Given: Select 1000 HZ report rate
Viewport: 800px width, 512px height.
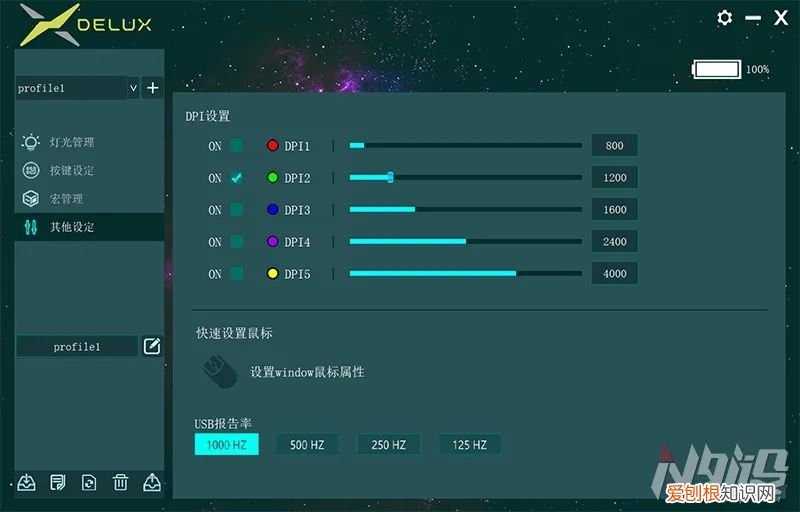Looking at the screenshot, I should [227, 444].
